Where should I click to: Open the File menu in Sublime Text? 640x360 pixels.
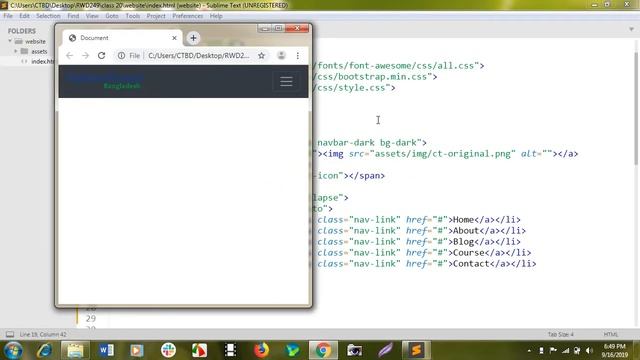point(8,16)
